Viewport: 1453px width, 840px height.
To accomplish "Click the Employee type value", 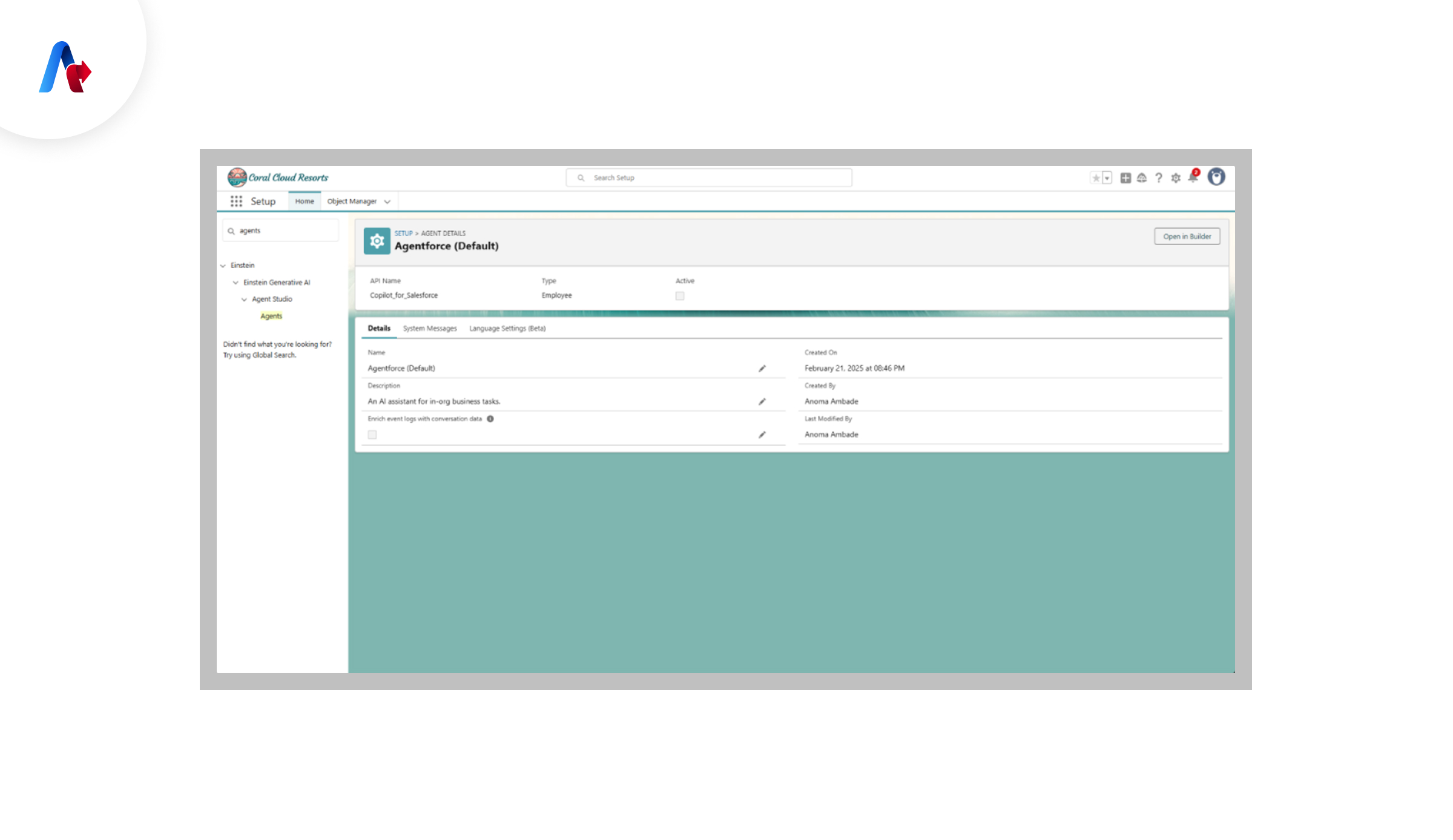I will pyautogui.click(x=556, y=296).
